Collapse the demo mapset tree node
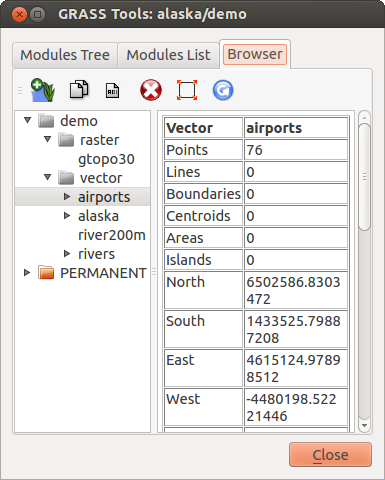Image resolution: width=385 pixels, height=480 pixels. (x=28, y=120)
